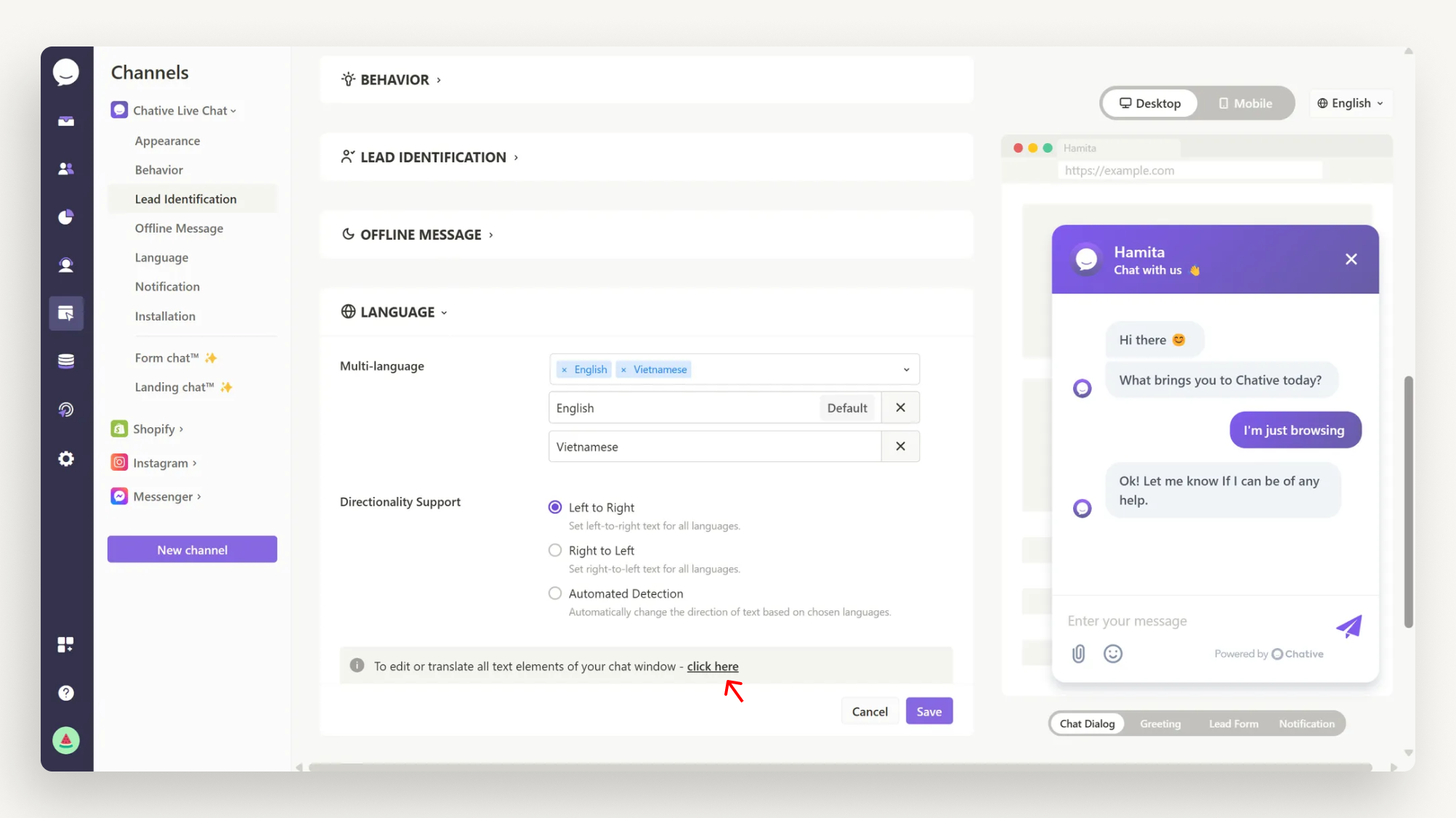Open the English preview language dropdown
This screenshot has width=1456, height=818.
coord(1350,103)
